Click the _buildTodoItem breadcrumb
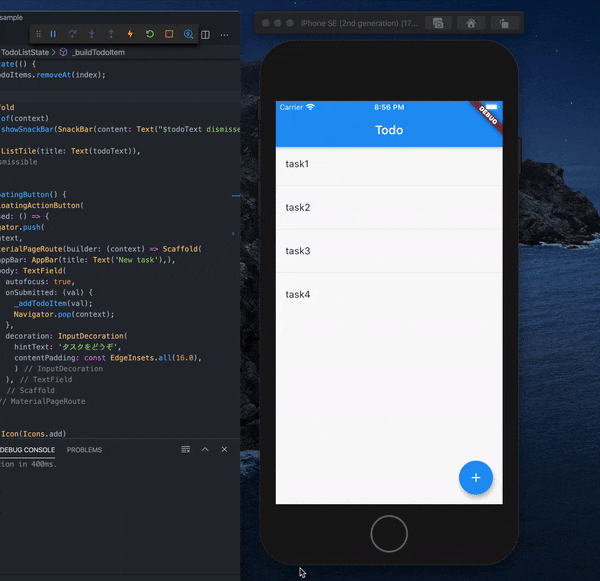The width and height of the screenshot is (600, 581). click(x=98, y=52)
